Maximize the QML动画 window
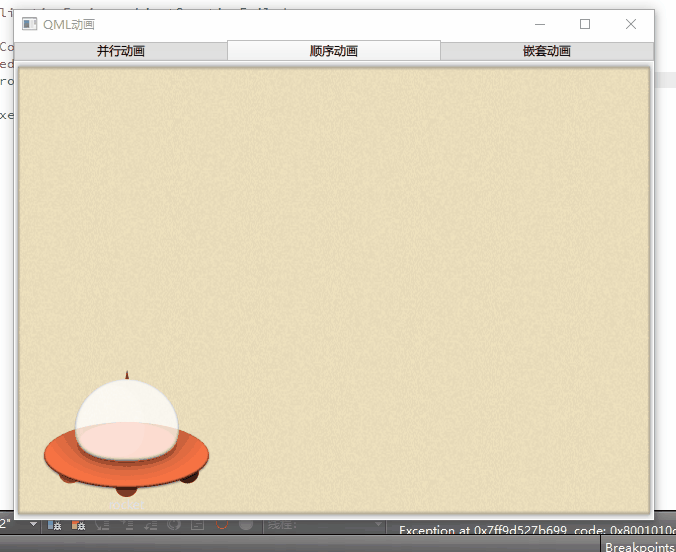The image size is (676, 552). pyautogui.click(x=585, y=24)
